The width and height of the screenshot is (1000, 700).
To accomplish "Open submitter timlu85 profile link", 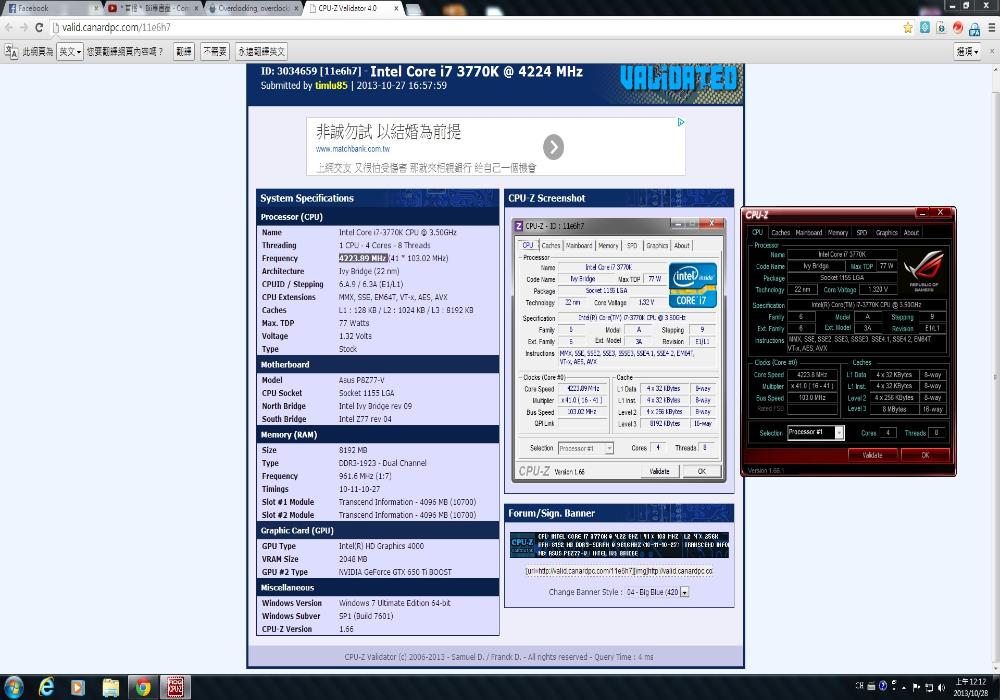I will 331,85.
